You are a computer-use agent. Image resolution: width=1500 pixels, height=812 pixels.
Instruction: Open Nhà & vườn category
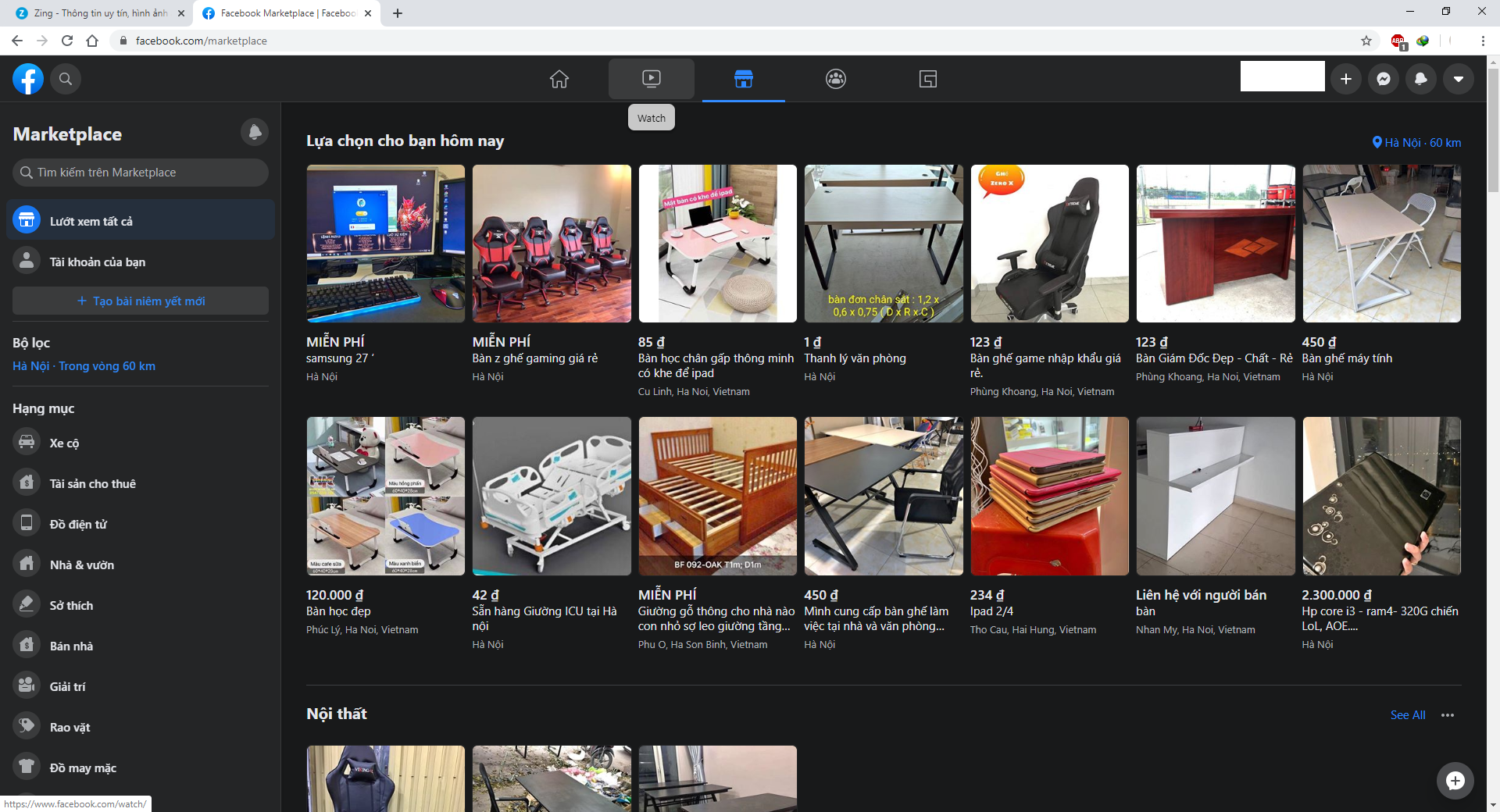point(141,564)
